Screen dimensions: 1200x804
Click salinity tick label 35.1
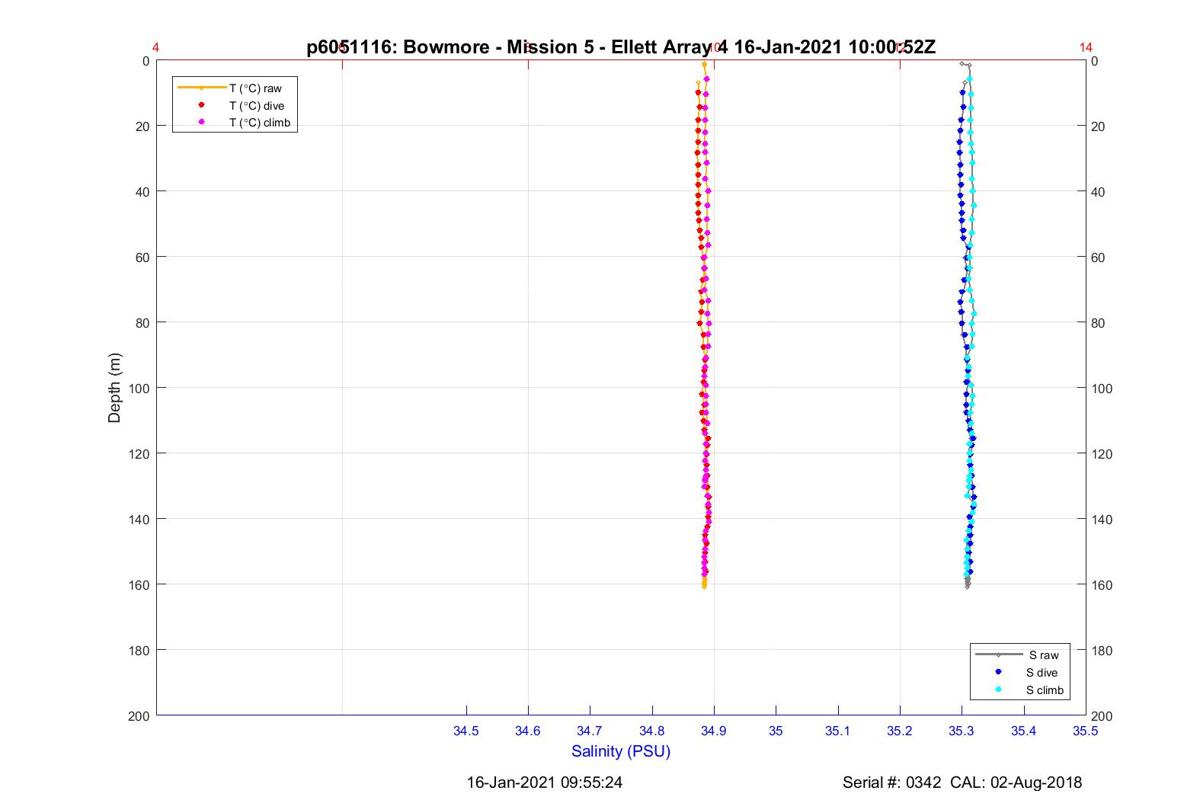(x=838, y=731)
